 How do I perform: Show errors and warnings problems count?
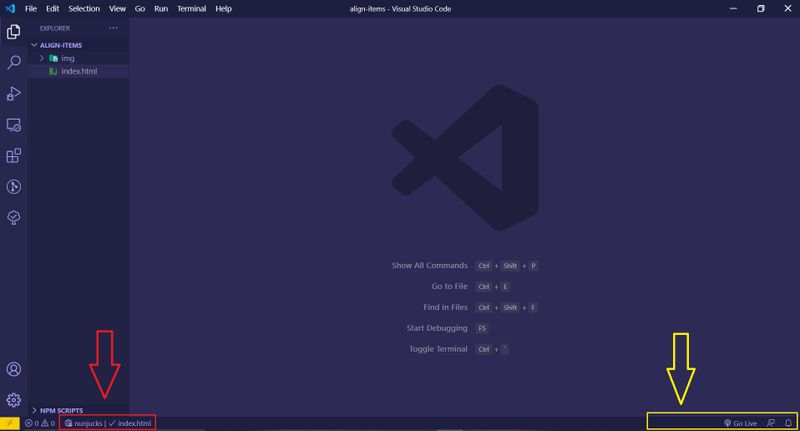(x=39, y=423)
